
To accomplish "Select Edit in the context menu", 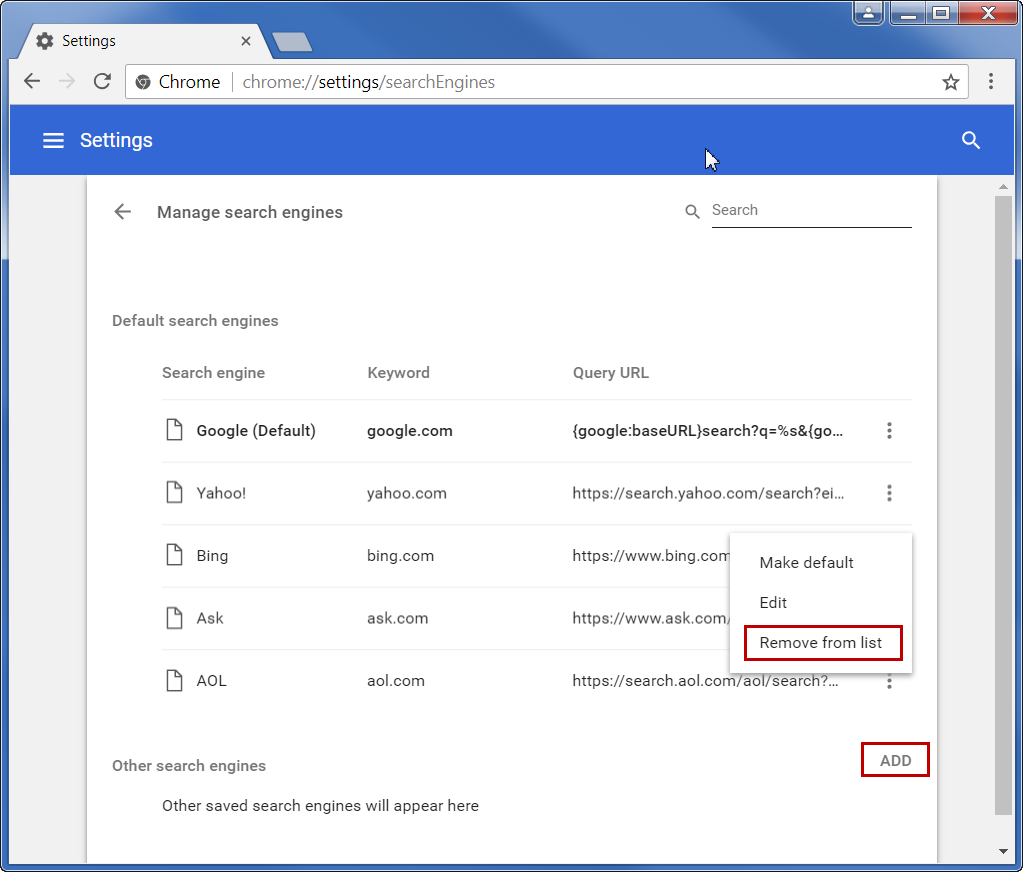I will click(773, 603).
